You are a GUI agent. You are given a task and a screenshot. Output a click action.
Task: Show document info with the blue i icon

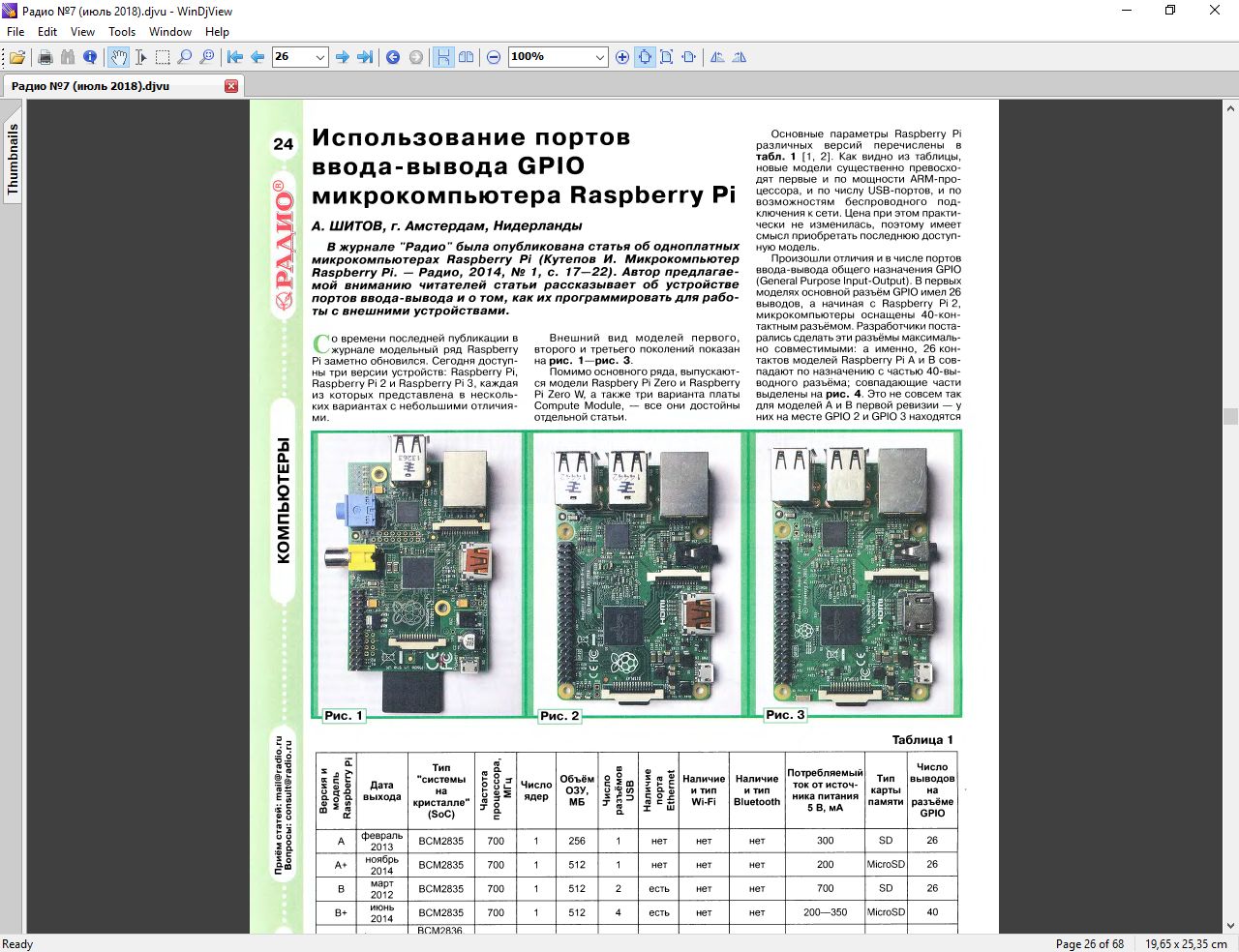click(x=90, y=57)
